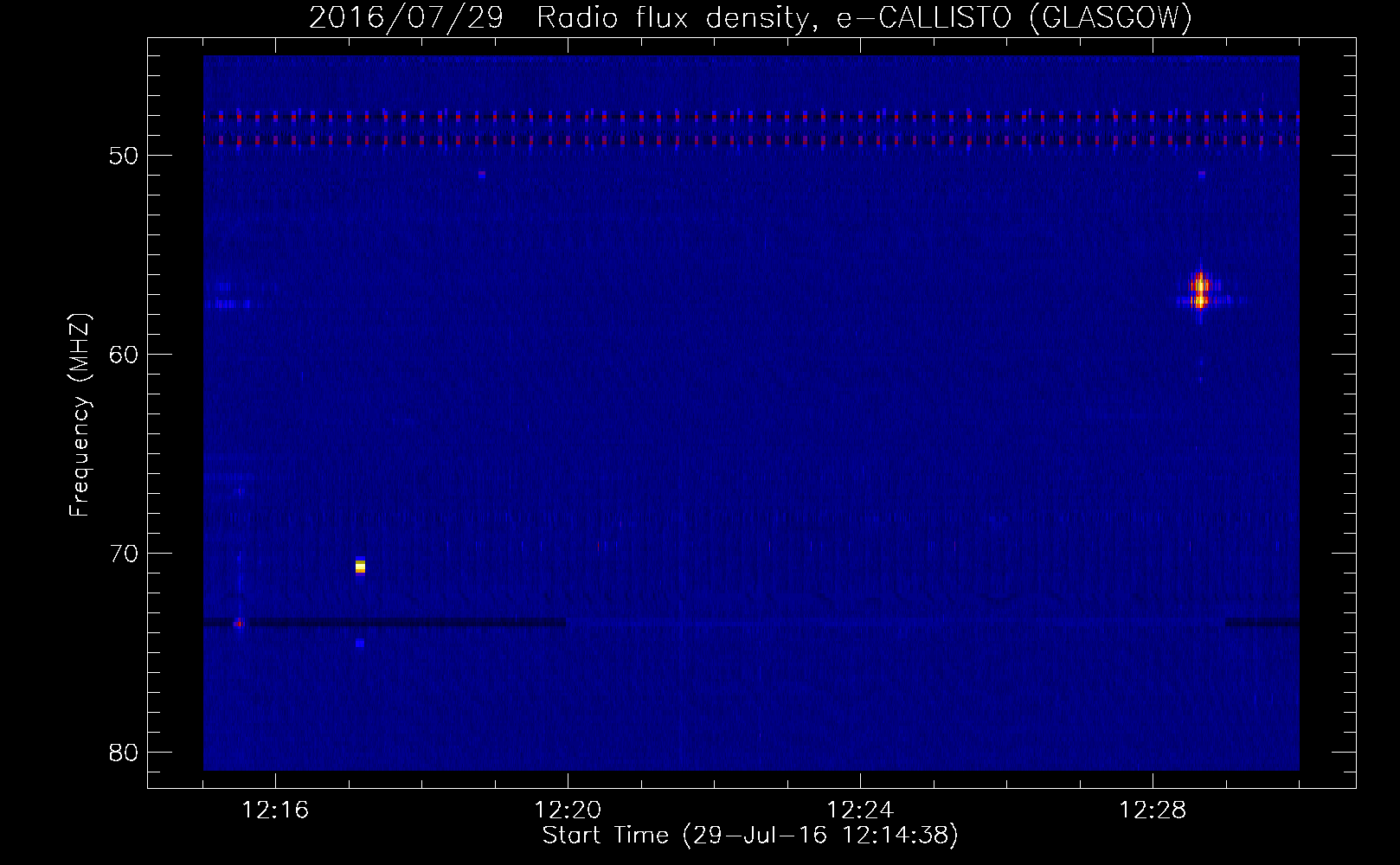Click the red spot near 73 MHz at 12:15
The width and height of the screenshot is (1400, 865).
[239, 623]
